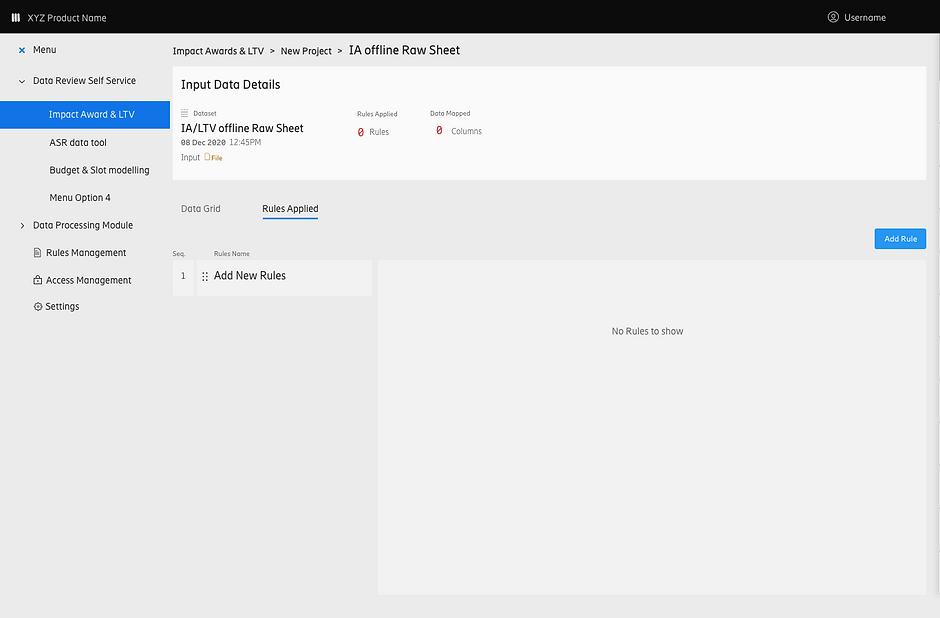This screenshot has width=940, height=618.
Task: Click the 08 Dec 2020 date text
Action: [203, 143]
